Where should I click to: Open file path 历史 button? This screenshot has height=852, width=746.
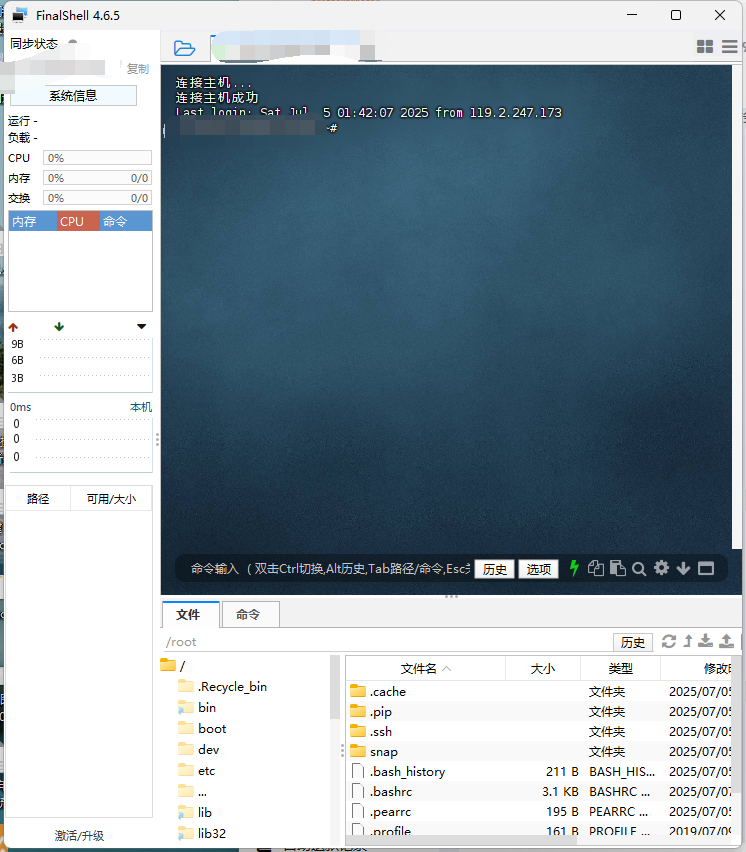pyautogui.click(x=632, y=642)
